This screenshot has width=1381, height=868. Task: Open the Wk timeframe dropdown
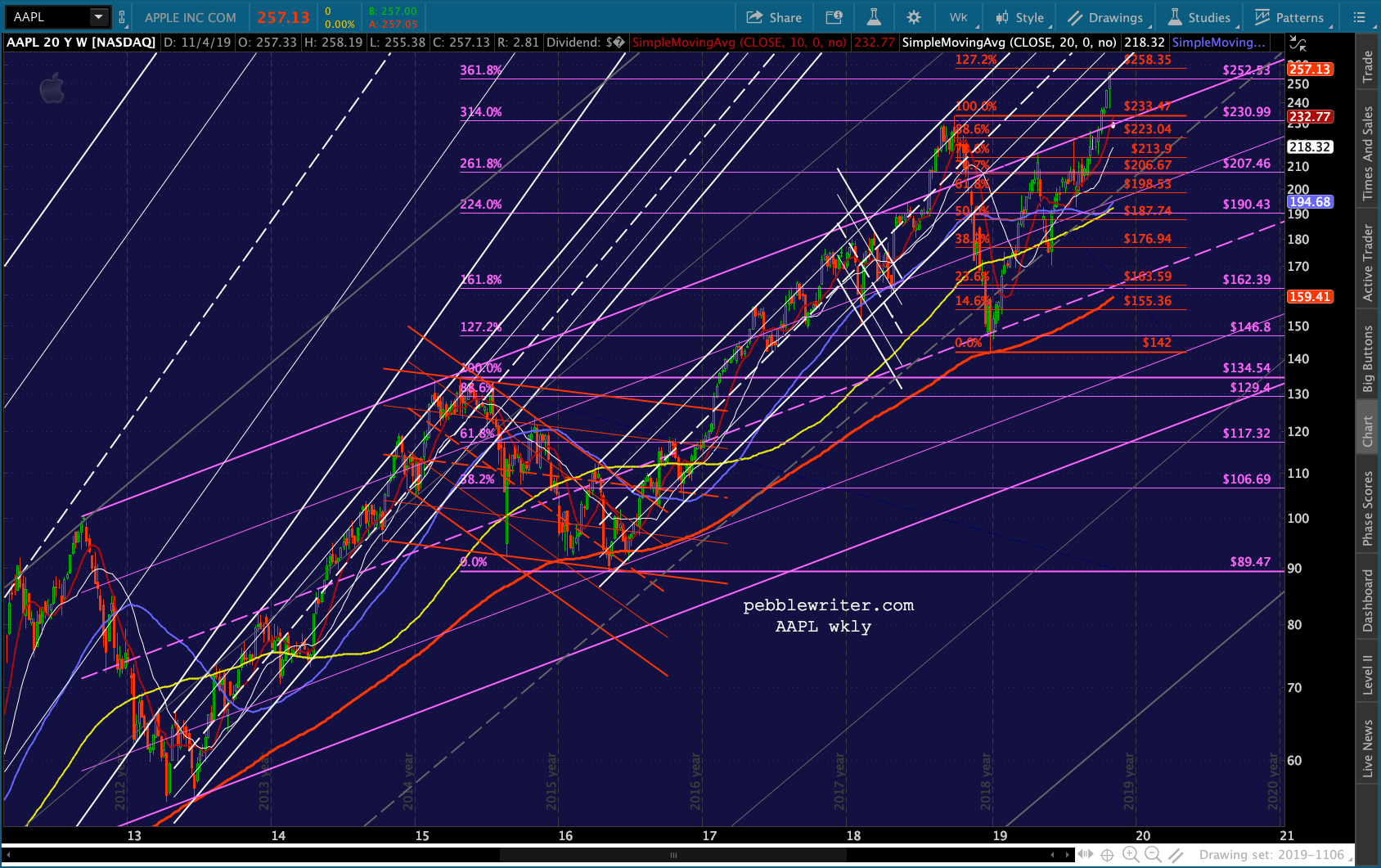pos(959,17)
